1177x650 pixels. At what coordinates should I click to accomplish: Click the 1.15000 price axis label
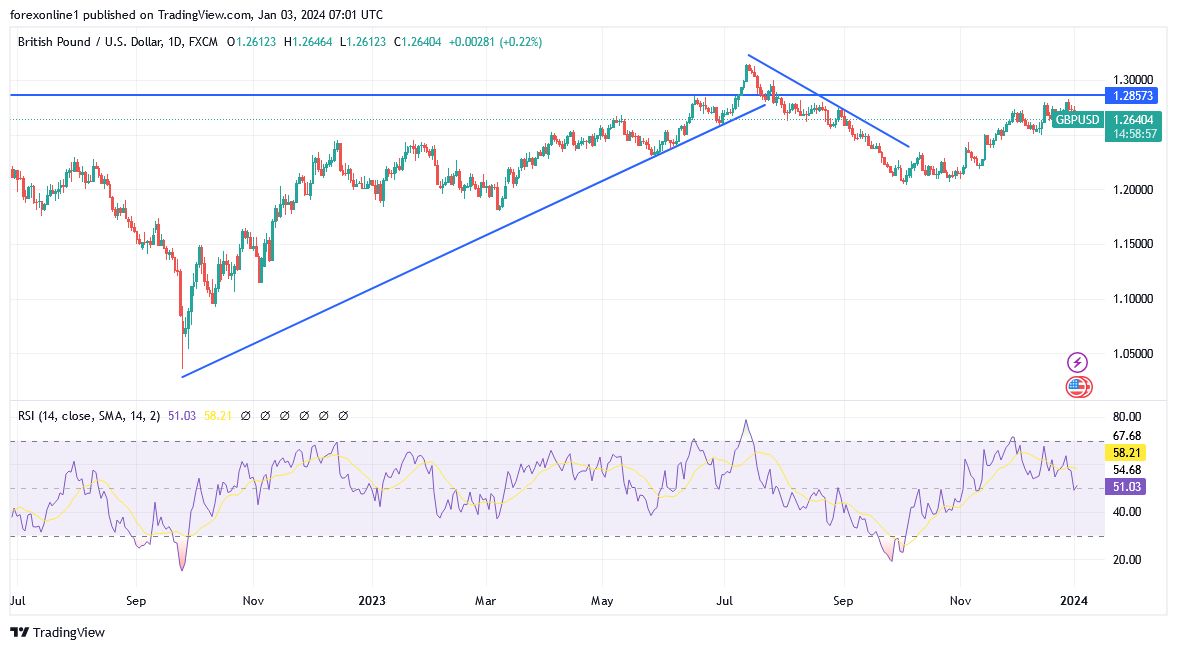click(1133, 244)
